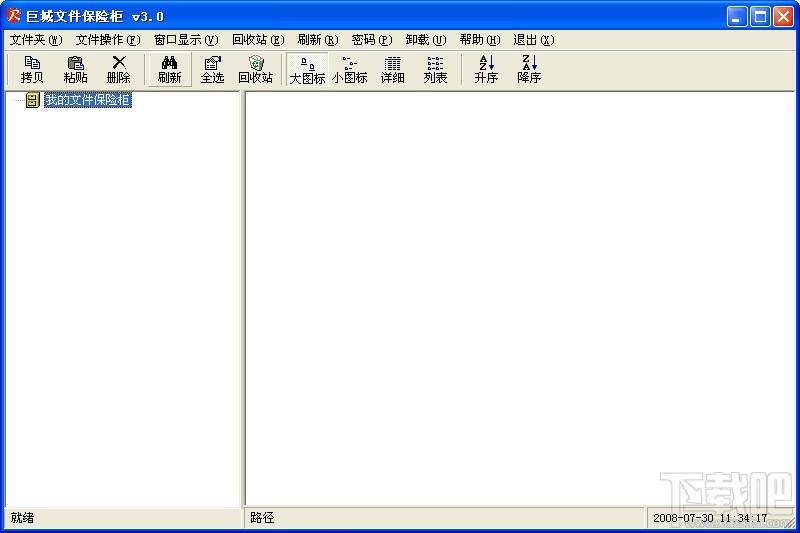Open the 帮助(H) menu
800x533 pixels.
(x=480, y=40)
